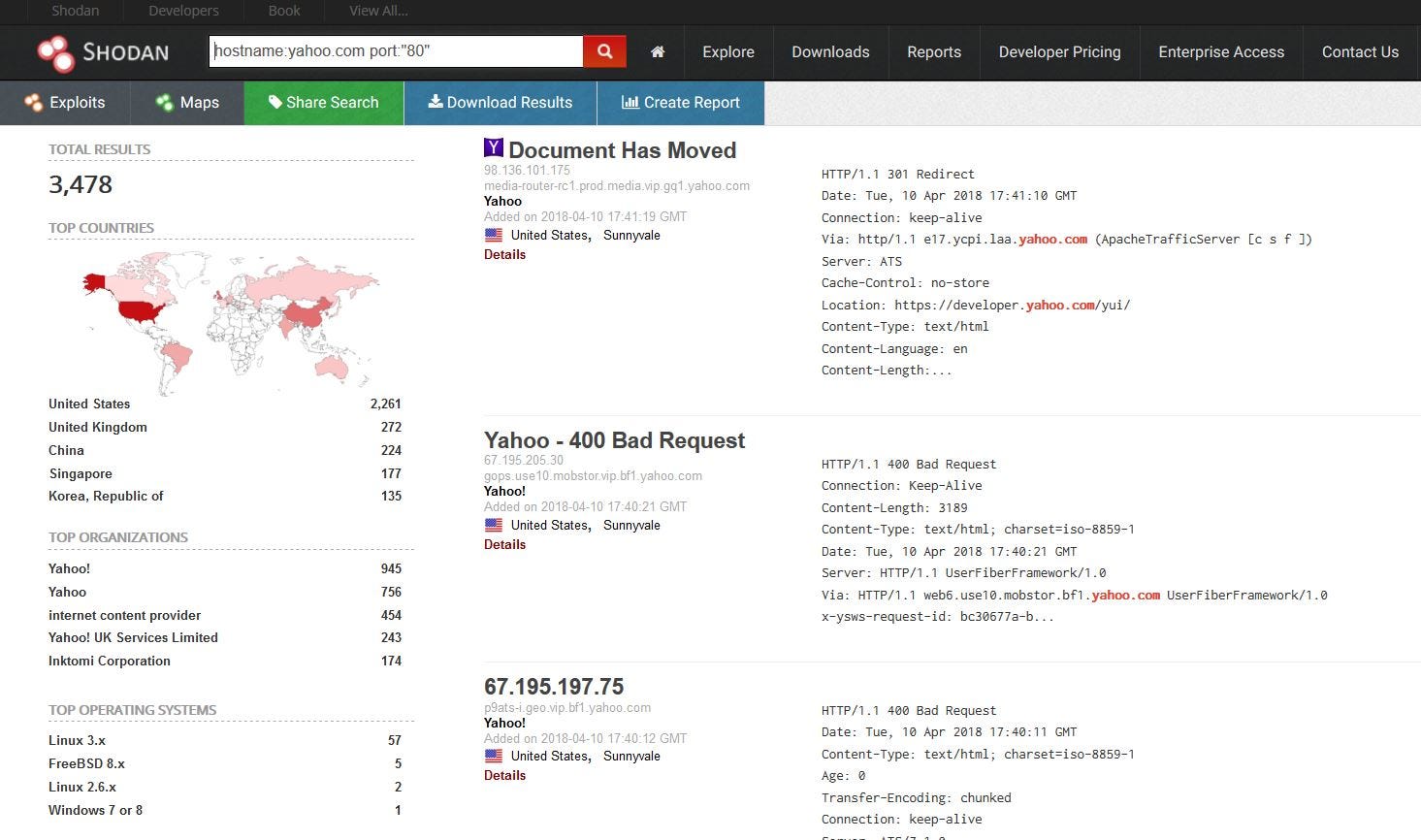Filter by Korea, Republic of

point(106,496)
